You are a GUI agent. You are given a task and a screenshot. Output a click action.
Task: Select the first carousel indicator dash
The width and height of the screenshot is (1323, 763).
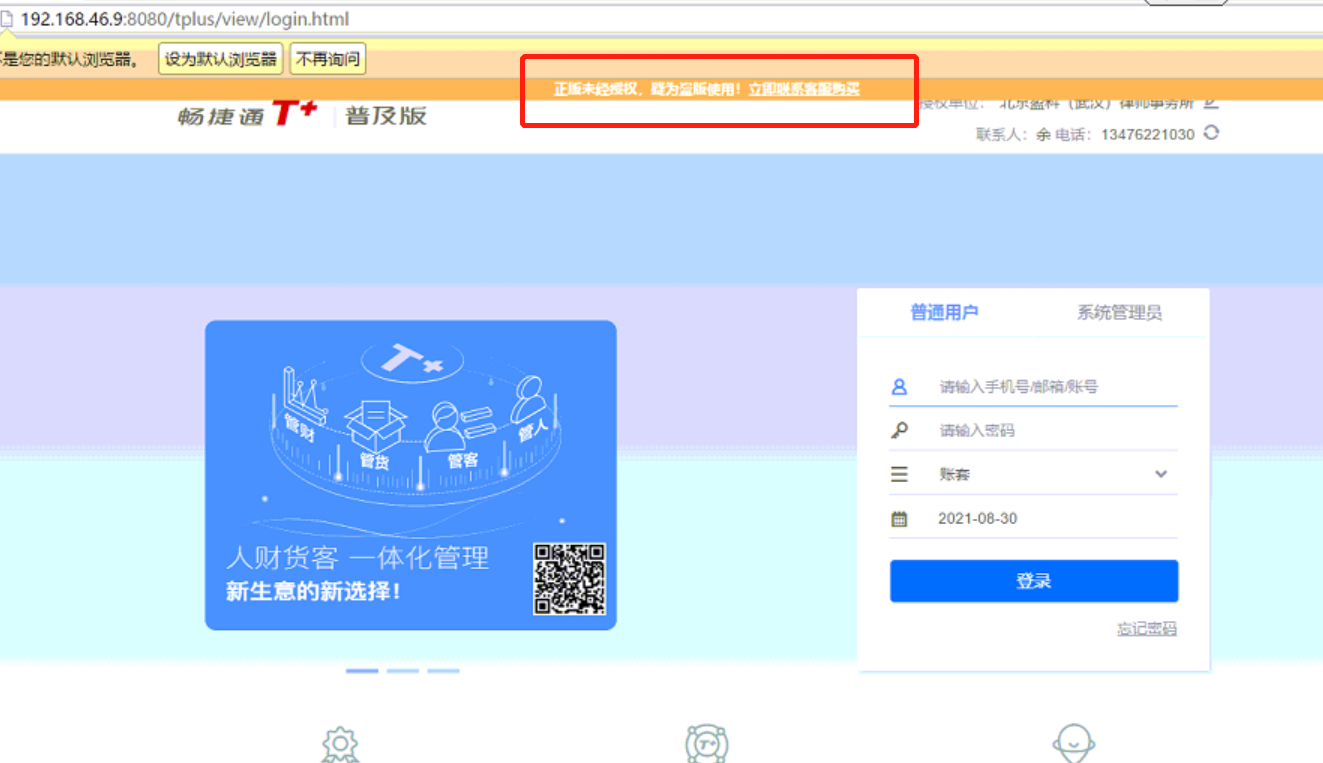click(x=362, y=671)
